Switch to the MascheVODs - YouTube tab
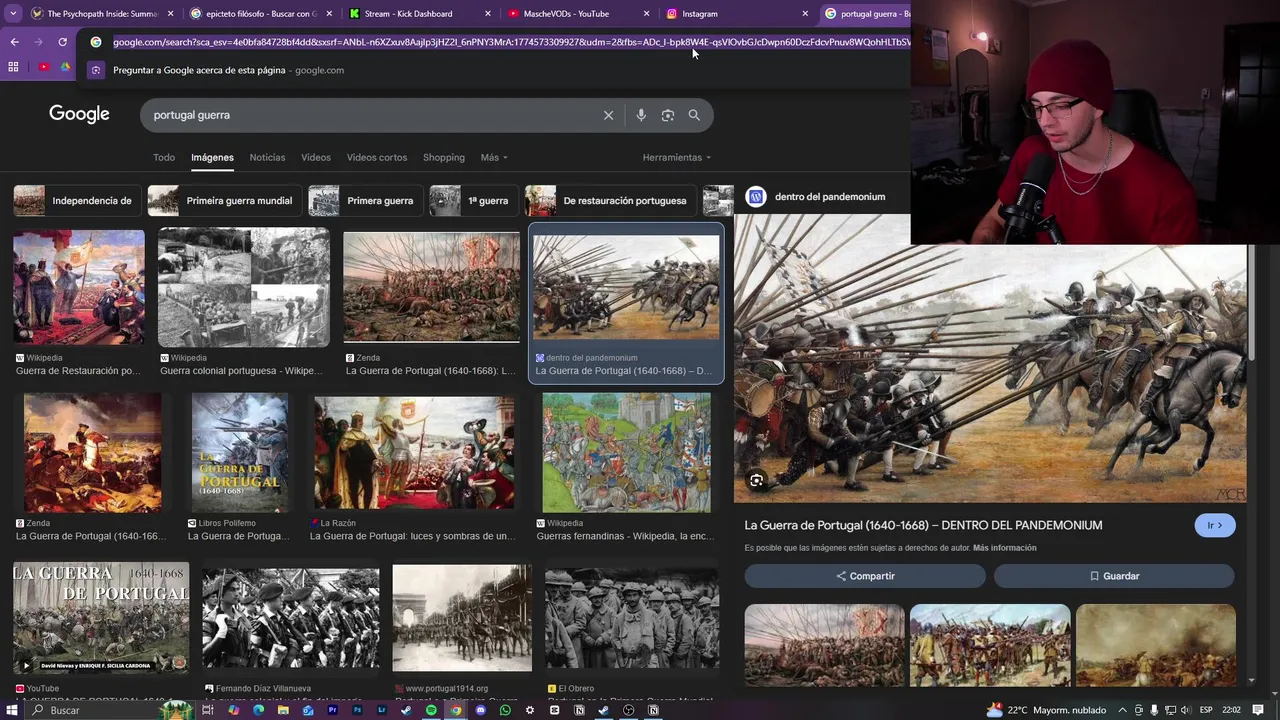The height and width of the screenshot is (720, 1280). 577,14
